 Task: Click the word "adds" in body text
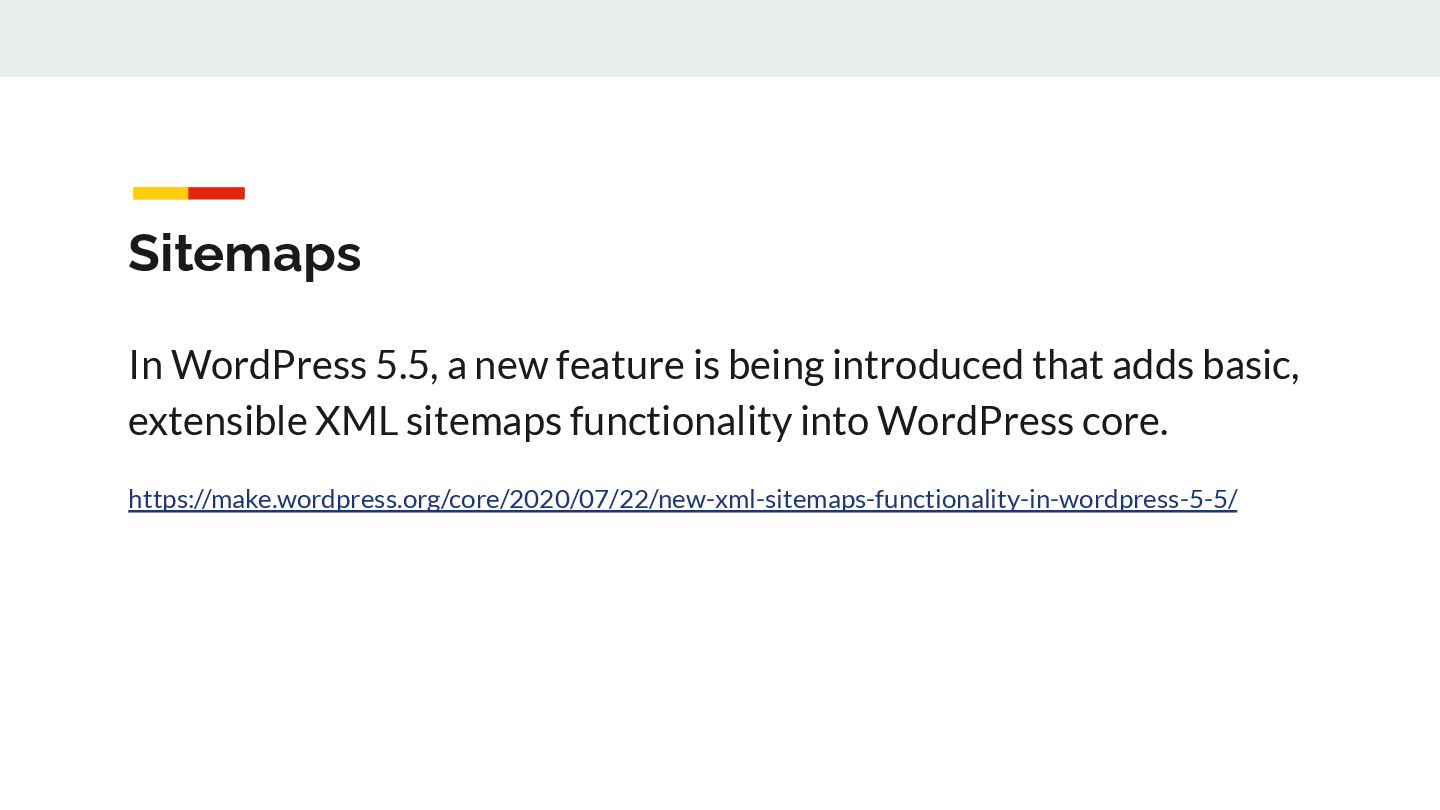coord(1153,365)
